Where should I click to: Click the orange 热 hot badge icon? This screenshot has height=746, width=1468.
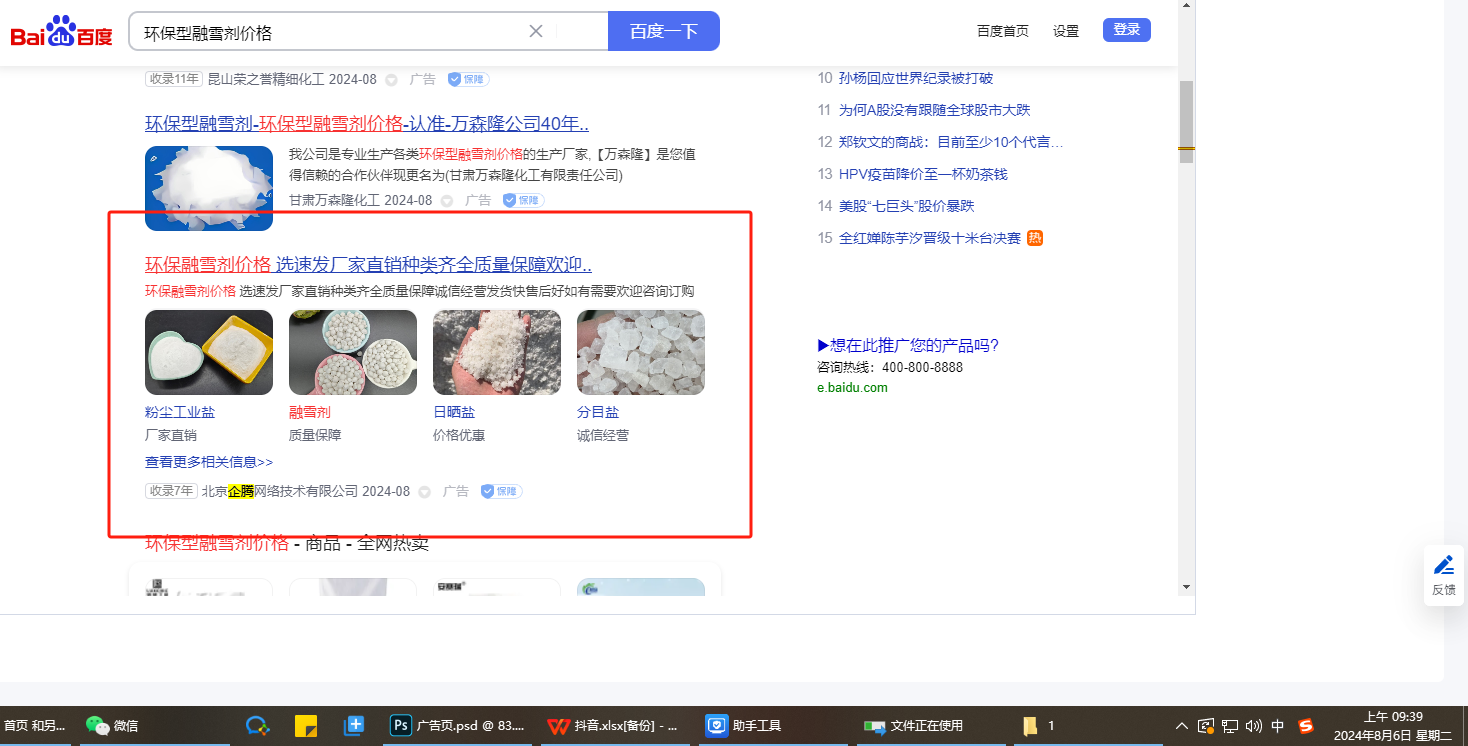pos(1035,238)
